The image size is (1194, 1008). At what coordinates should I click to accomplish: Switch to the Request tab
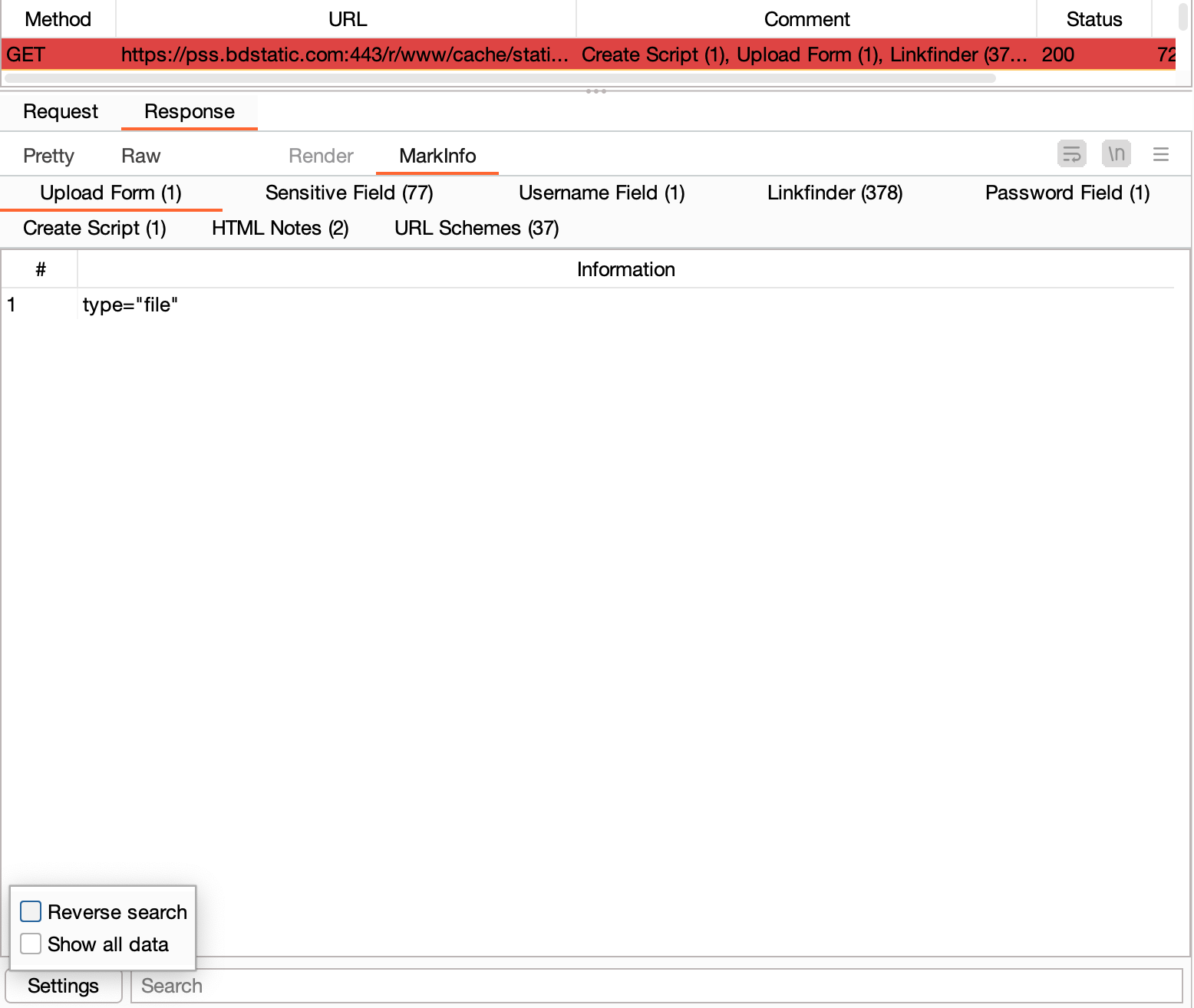click(x=61, y=112)
